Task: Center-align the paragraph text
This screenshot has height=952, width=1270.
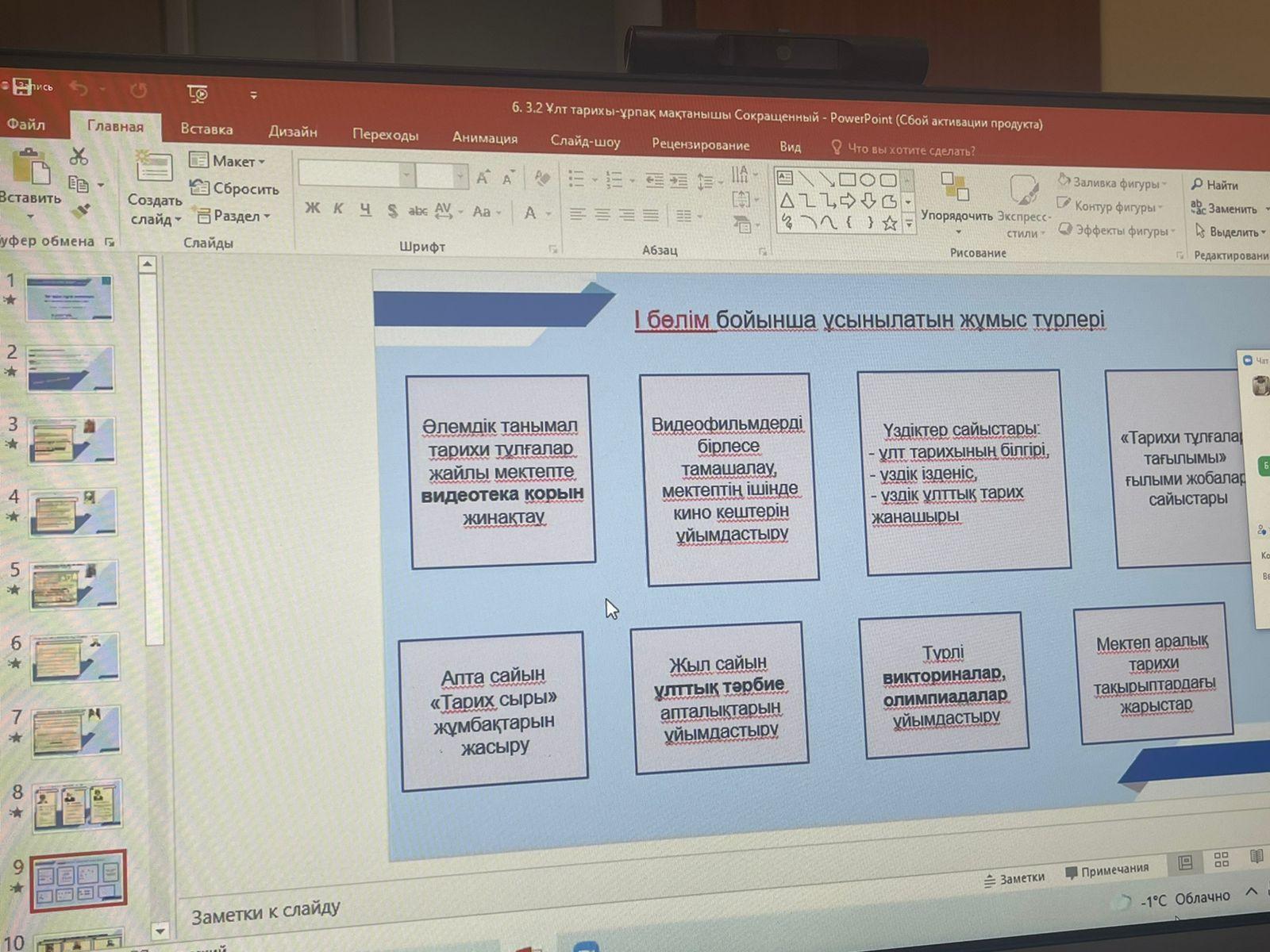Action: 602,215
